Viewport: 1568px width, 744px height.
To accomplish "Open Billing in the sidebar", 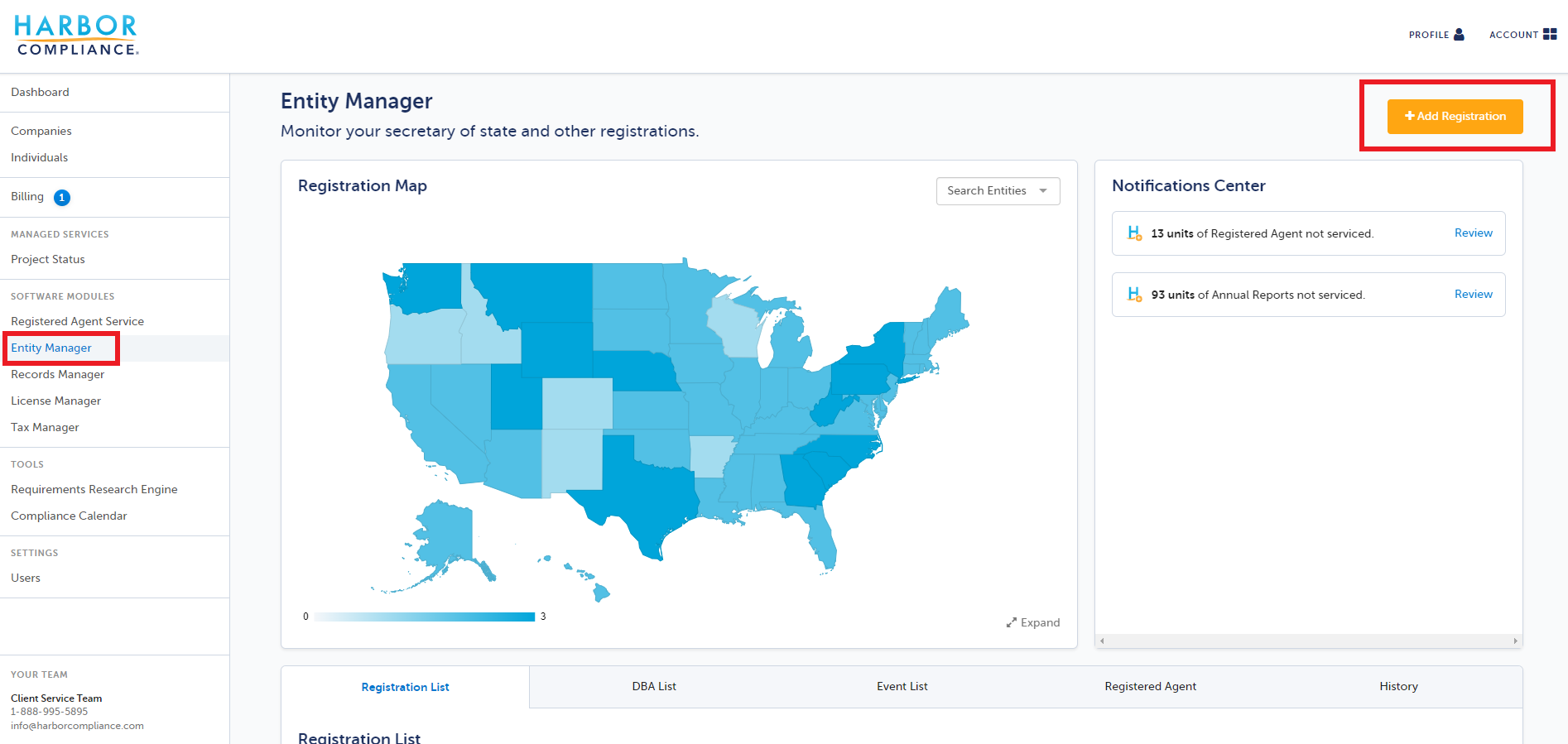I will point(27,197).
